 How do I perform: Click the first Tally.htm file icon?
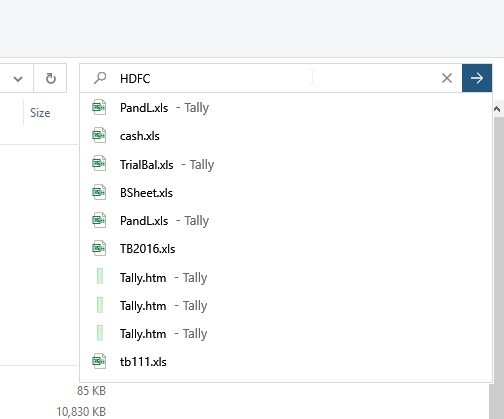(100, 277)
